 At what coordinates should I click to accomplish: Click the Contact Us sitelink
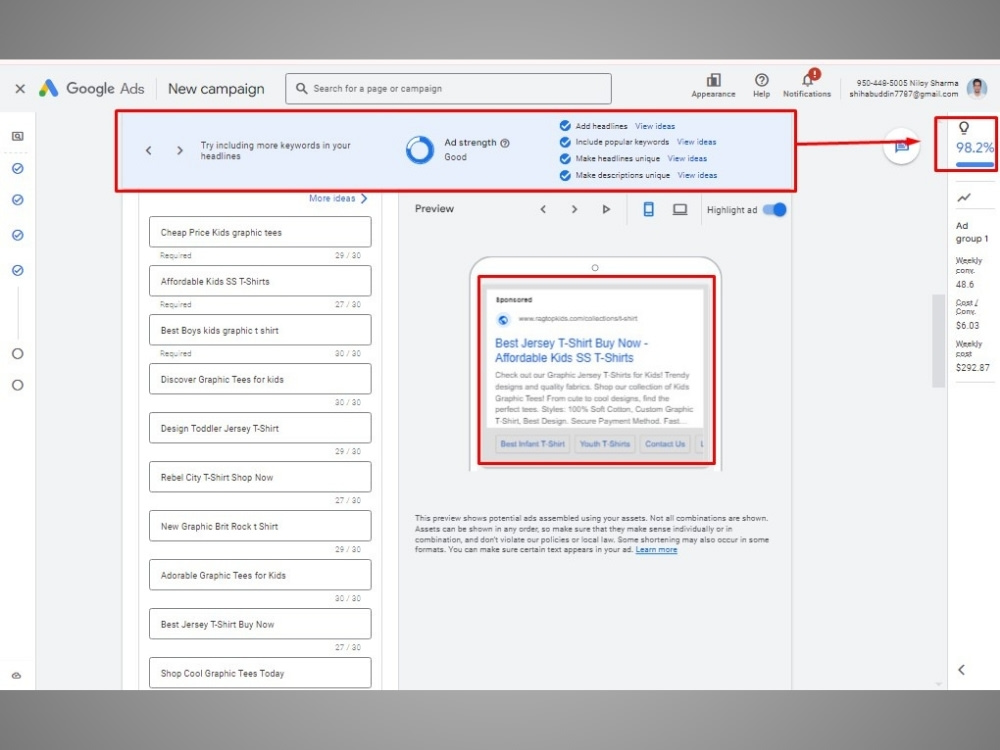(x=665, y=444)
